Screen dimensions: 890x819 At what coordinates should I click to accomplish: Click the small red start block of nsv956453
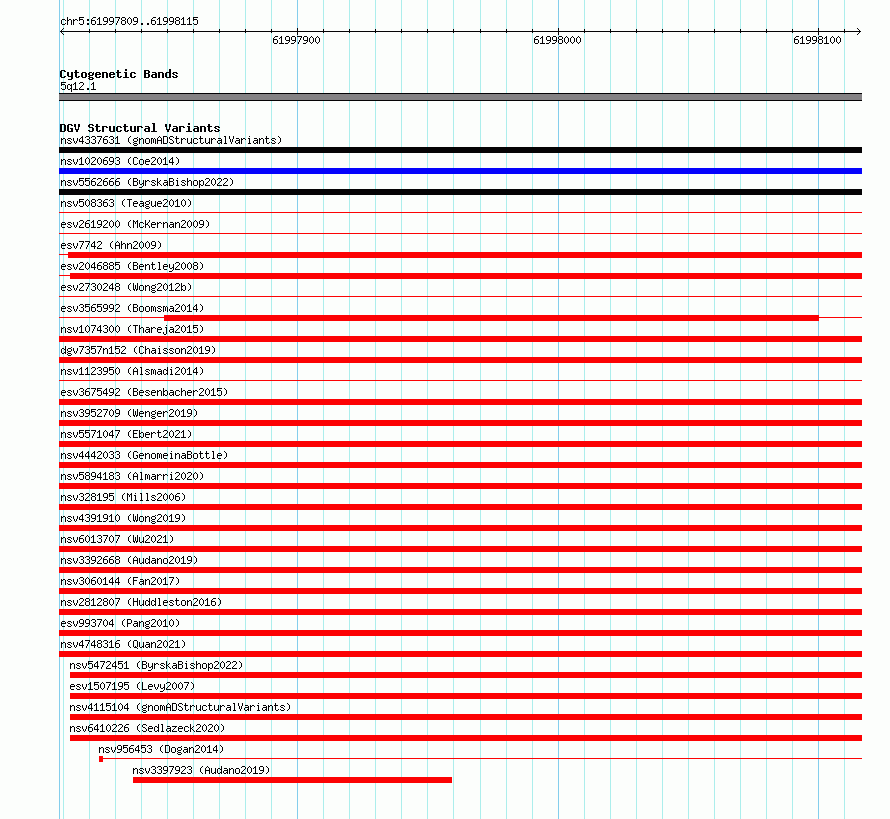point(101,759)
